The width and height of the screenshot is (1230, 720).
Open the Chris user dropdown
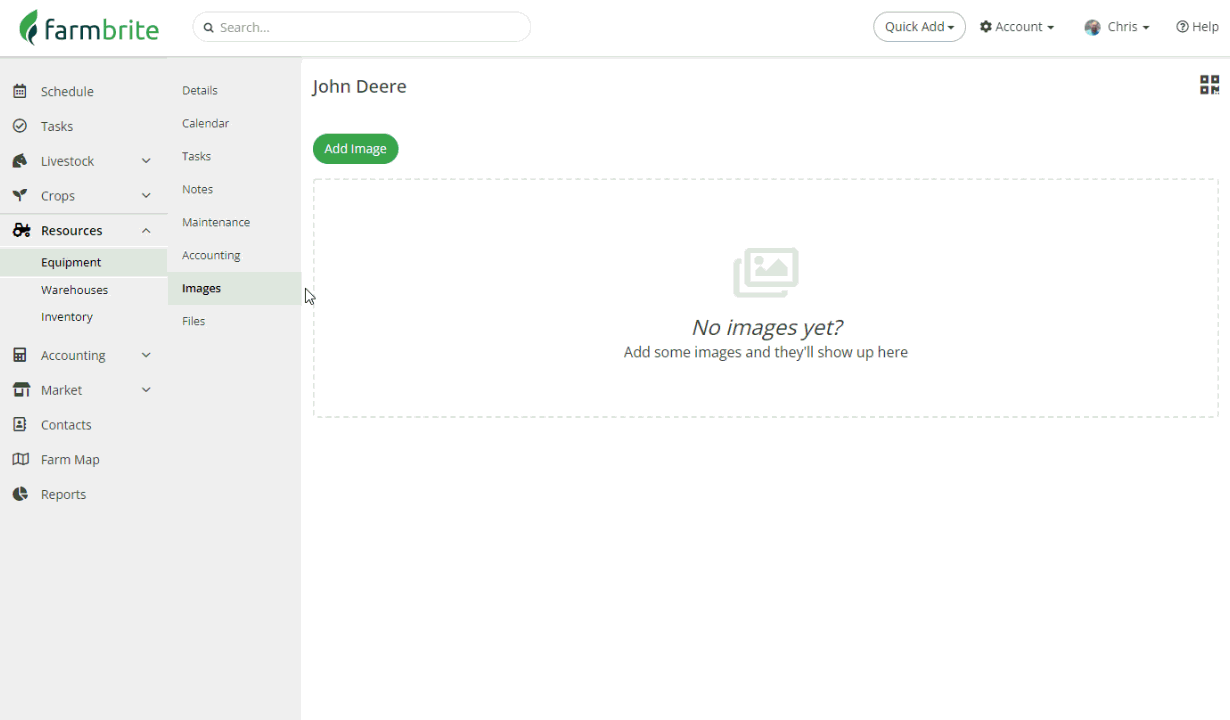(x=1117, y=27)
